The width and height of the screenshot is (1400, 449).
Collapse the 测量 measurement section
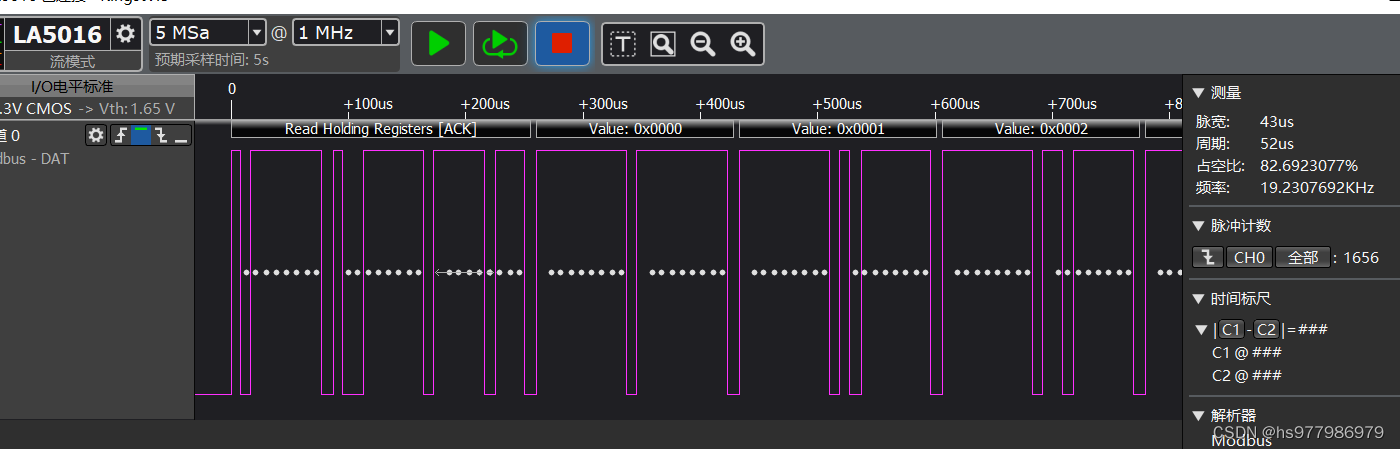pyautogui.click(x=1198, y=93)
